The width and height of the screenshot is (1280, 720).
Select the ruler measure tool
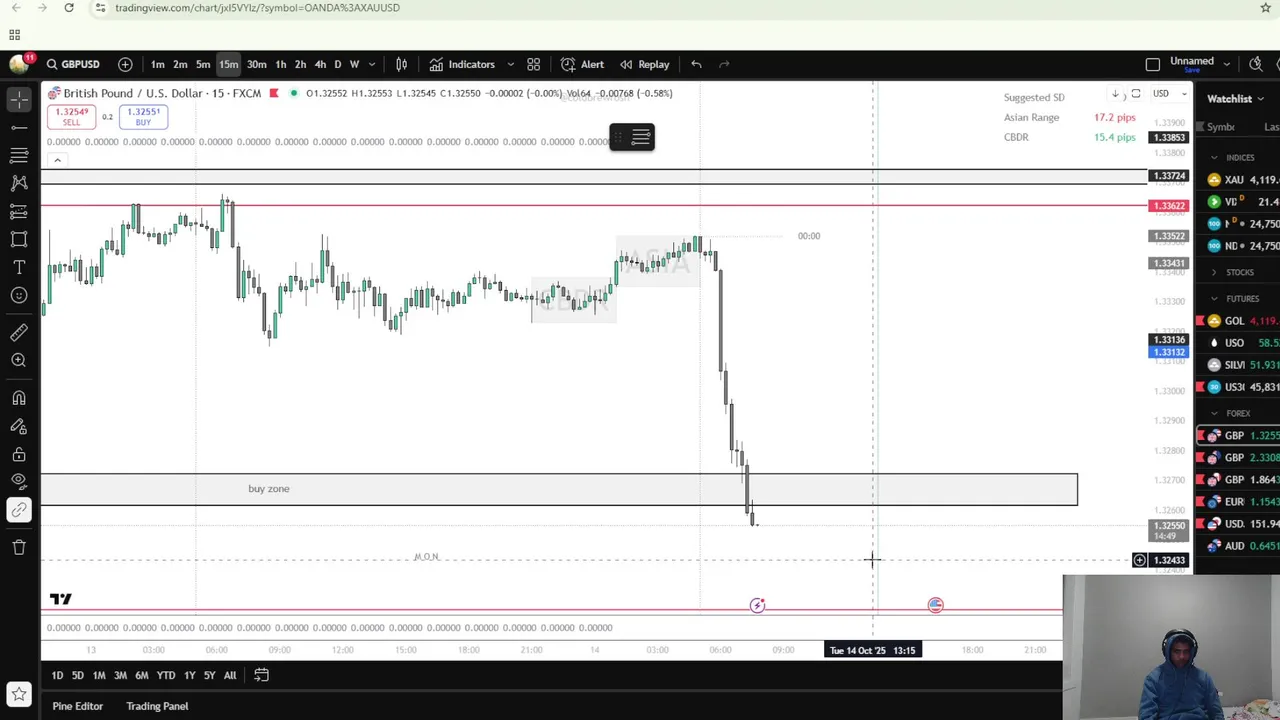(x=19, y=332)
